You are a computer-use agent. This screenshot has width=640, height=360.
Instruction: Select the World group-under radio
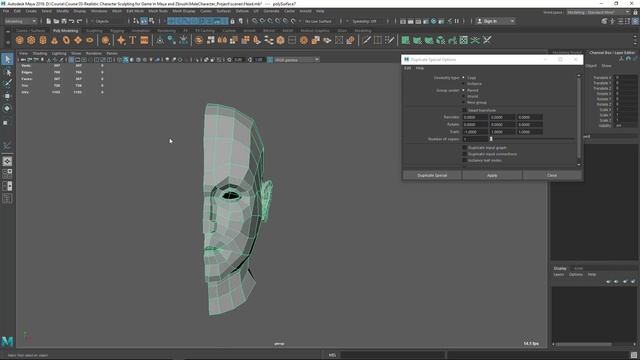tap(463, 96)
